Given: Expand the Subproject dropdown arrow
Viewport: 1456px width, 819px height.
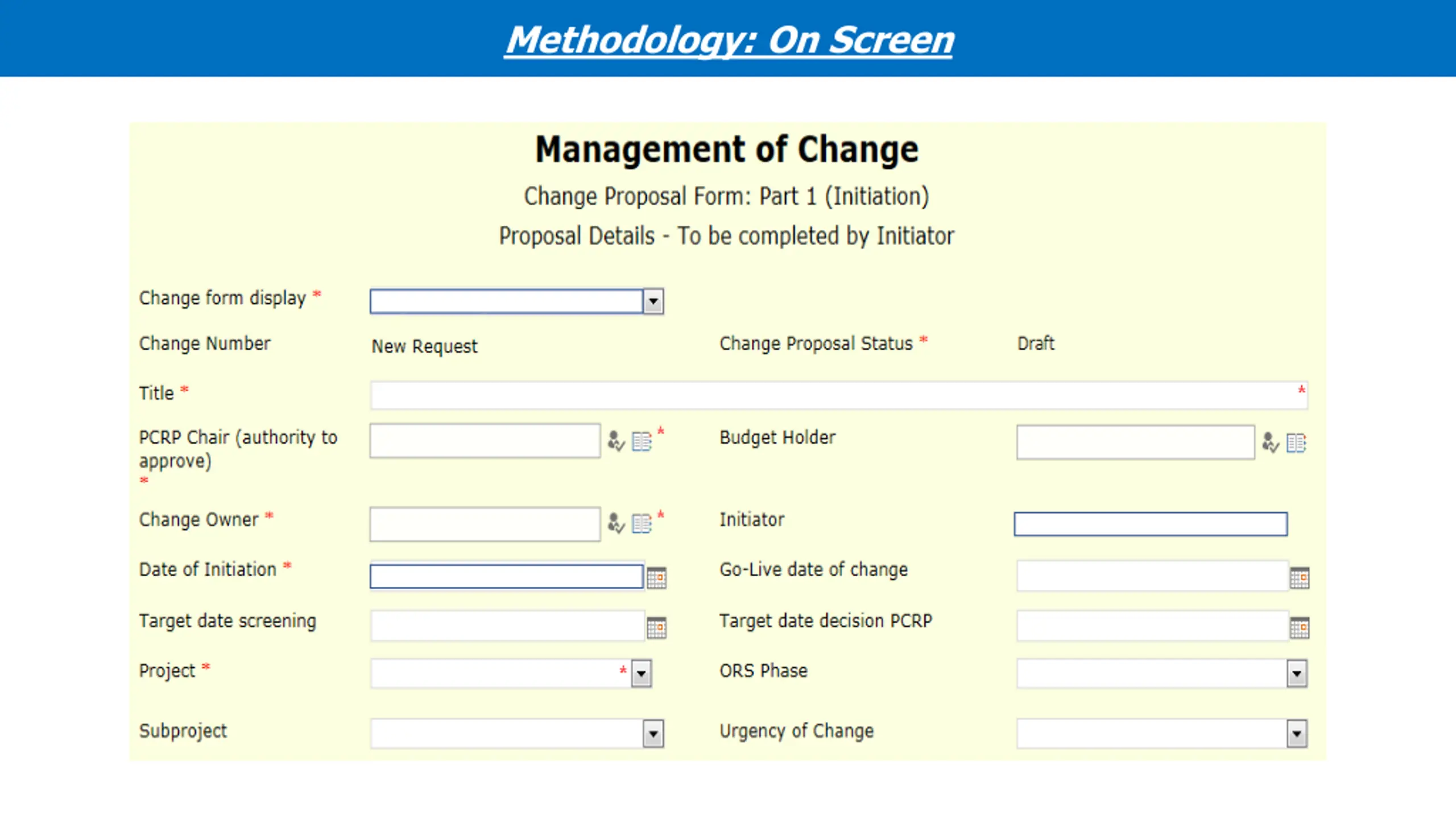Looking at the screenshot, I should [653, 734].
